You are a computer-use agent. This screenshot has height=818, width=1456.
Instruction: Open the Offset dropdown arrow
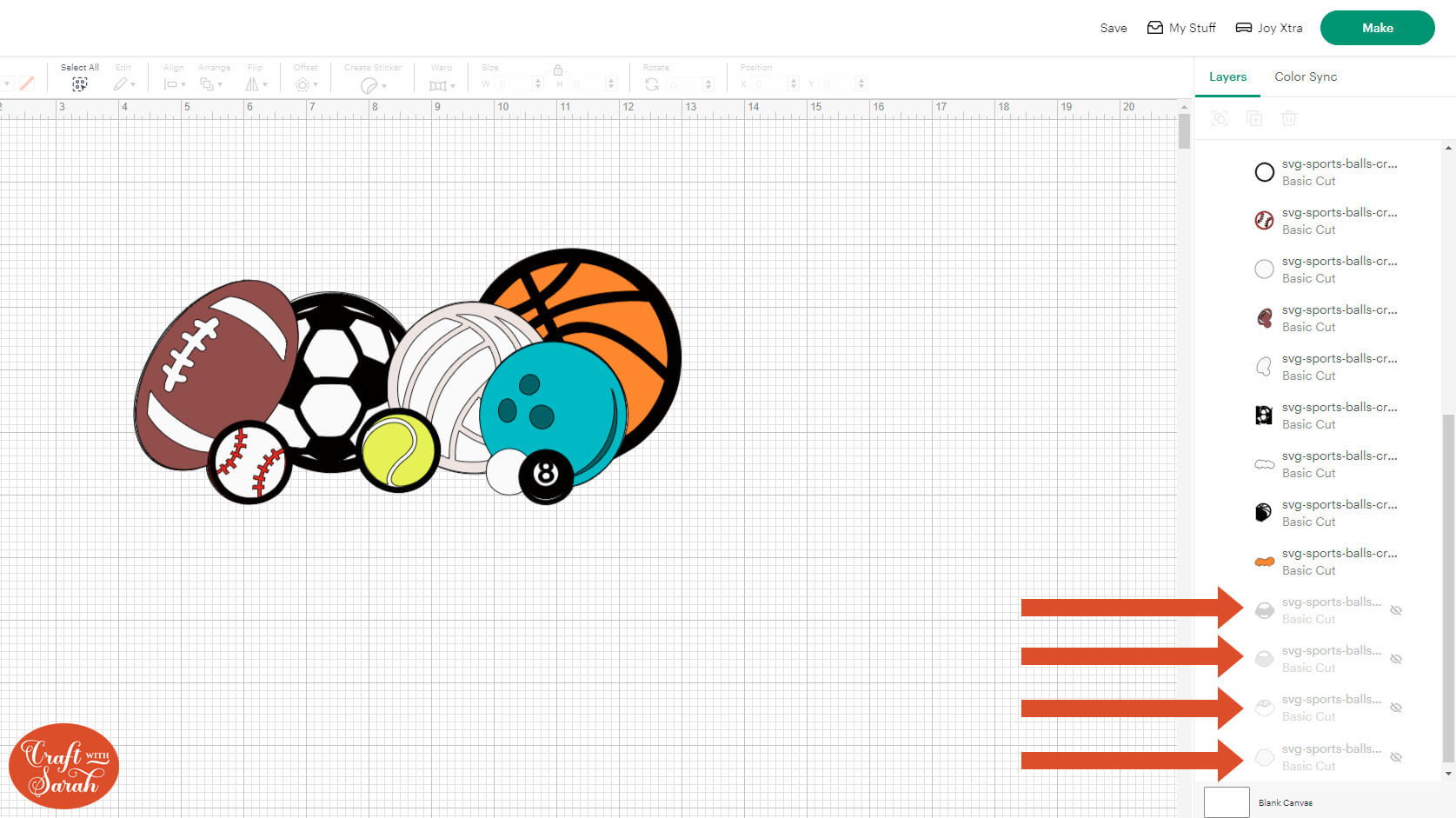tap(316, 85)
